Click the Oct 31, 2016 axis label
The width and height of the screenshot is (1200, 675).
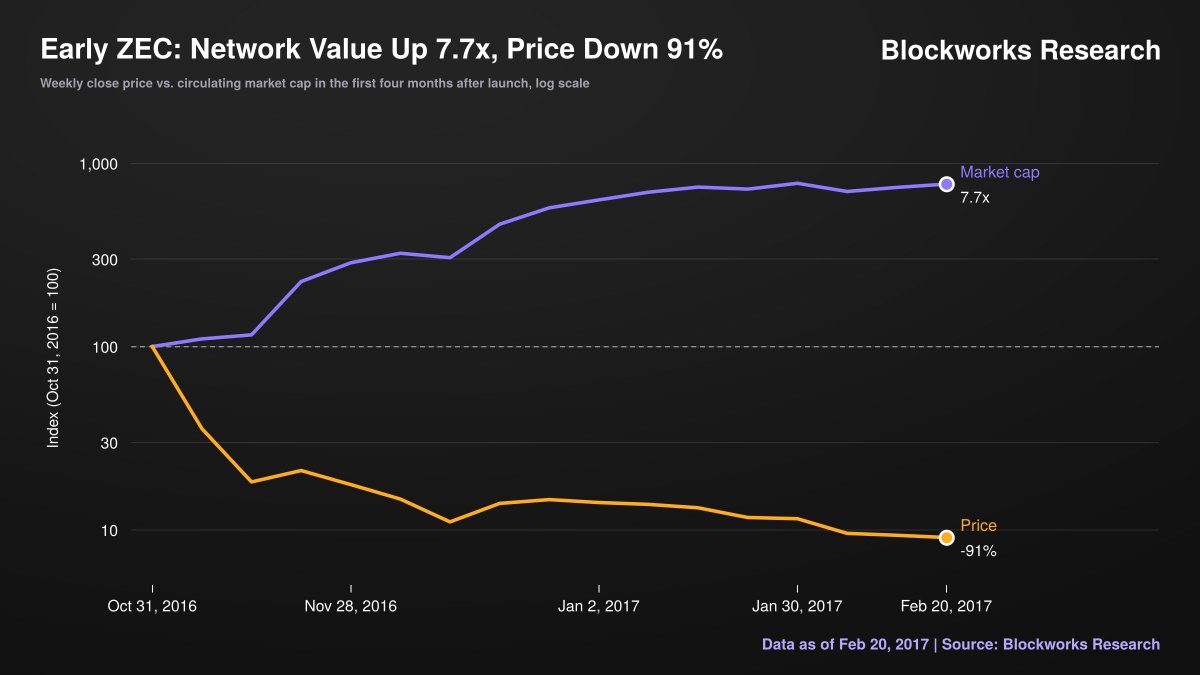(152, 606)
